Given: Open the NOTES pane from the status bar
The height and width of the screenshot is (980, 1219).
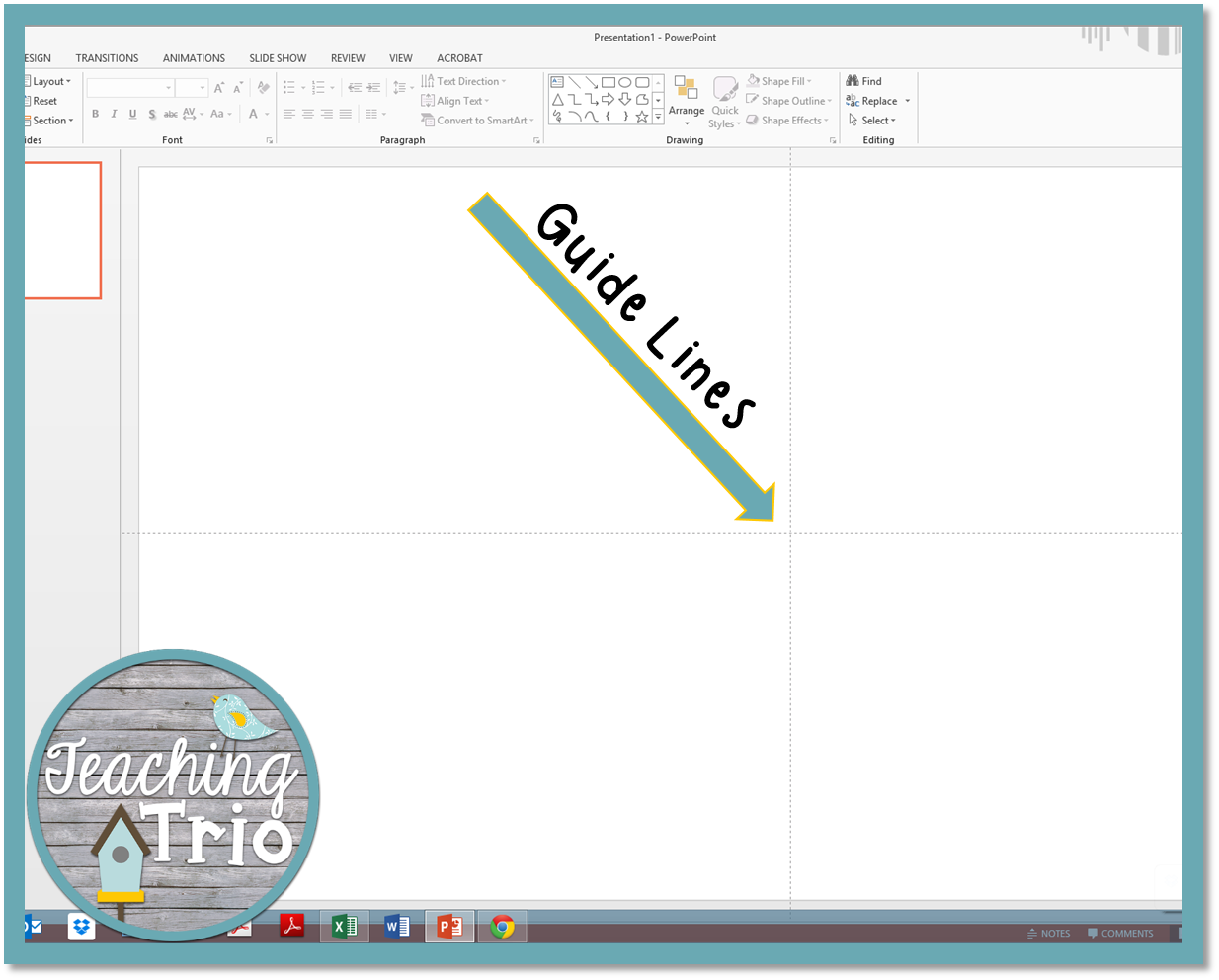Looking at the screenshot, I should click(x=1049, y=933).
